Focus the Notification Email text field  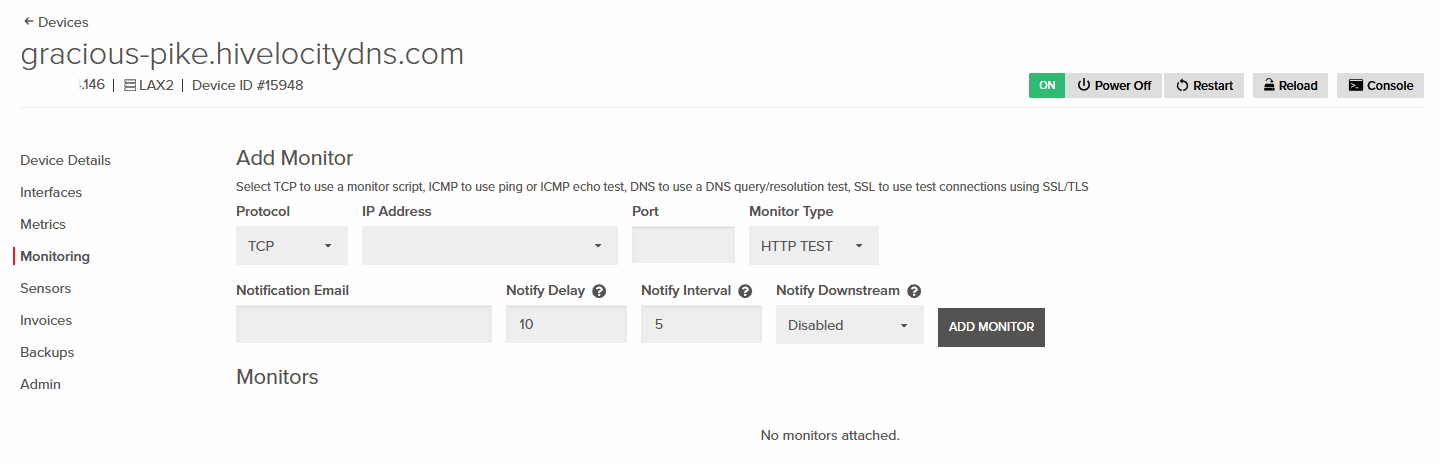click(364, 325)
